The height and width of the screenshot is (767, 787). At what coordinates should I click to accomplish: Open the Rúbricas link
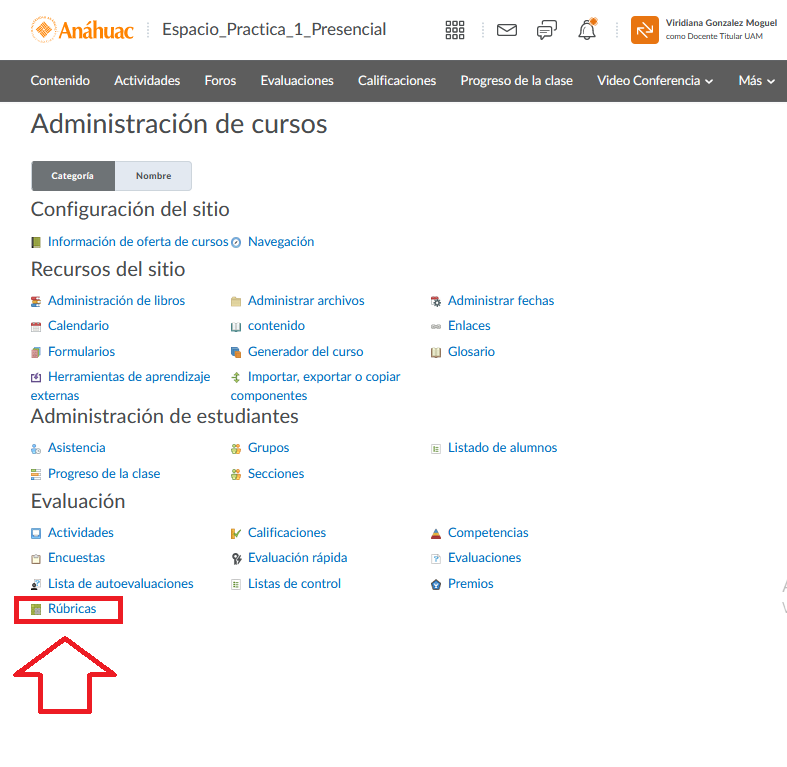[x=71, y=609]
